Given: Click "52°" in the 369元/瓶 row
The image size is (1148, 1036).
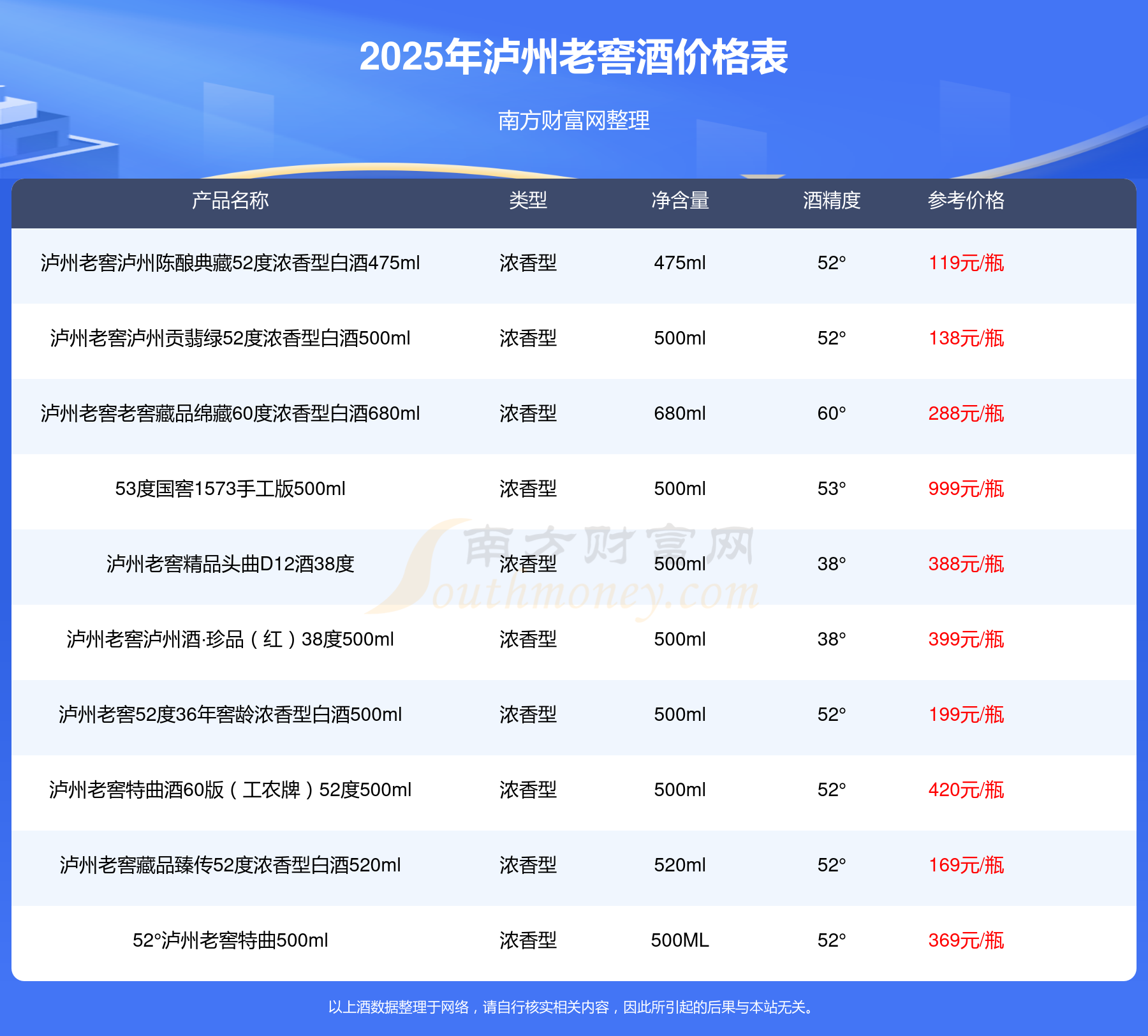Looking at the screenshot, I should pos(832,940).
